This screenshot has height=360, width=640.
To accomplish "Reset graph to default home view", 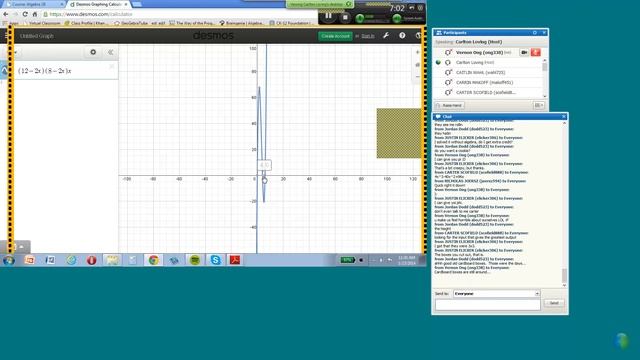I will tap(417, 64).
